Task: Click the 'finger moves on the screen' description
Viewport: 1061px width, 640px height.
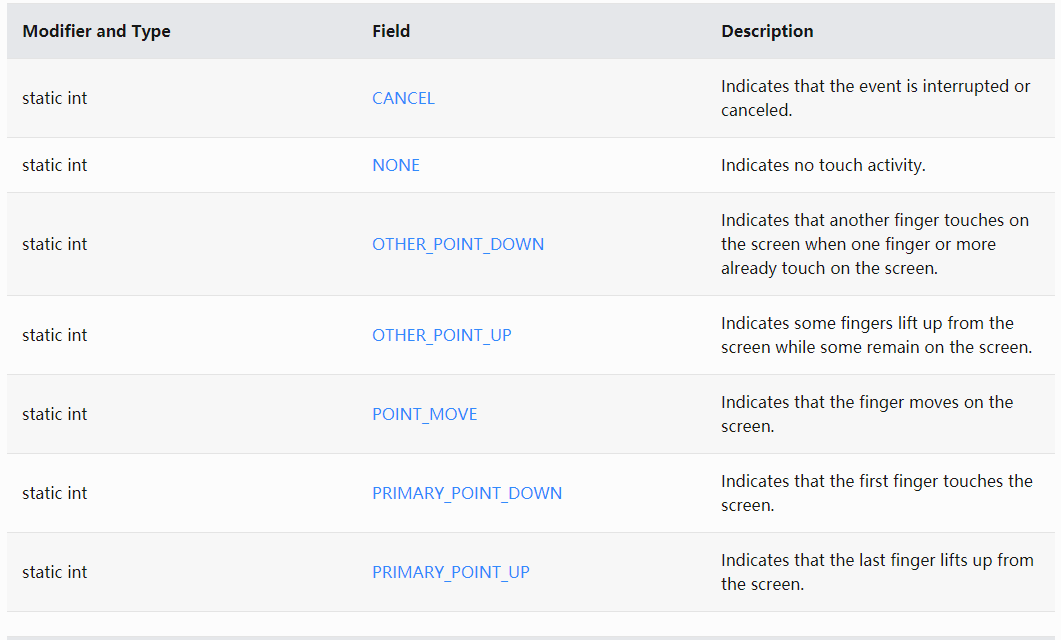Action: (x=867, y=414)
